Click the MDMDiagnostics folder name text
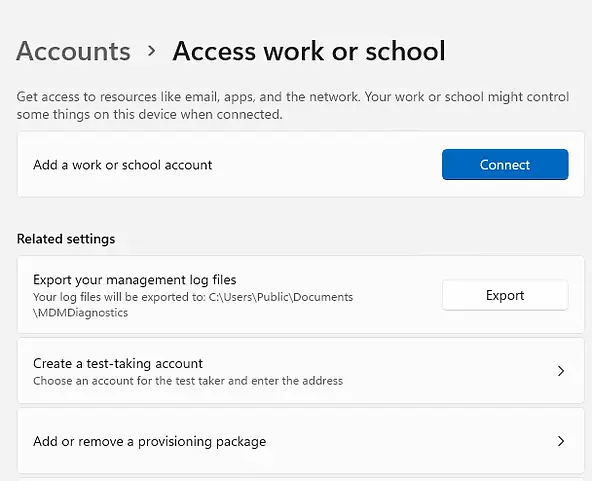Image resolution: width=592 pixels, height=481 pixels. pyautogui.click(x=80, y=313)
